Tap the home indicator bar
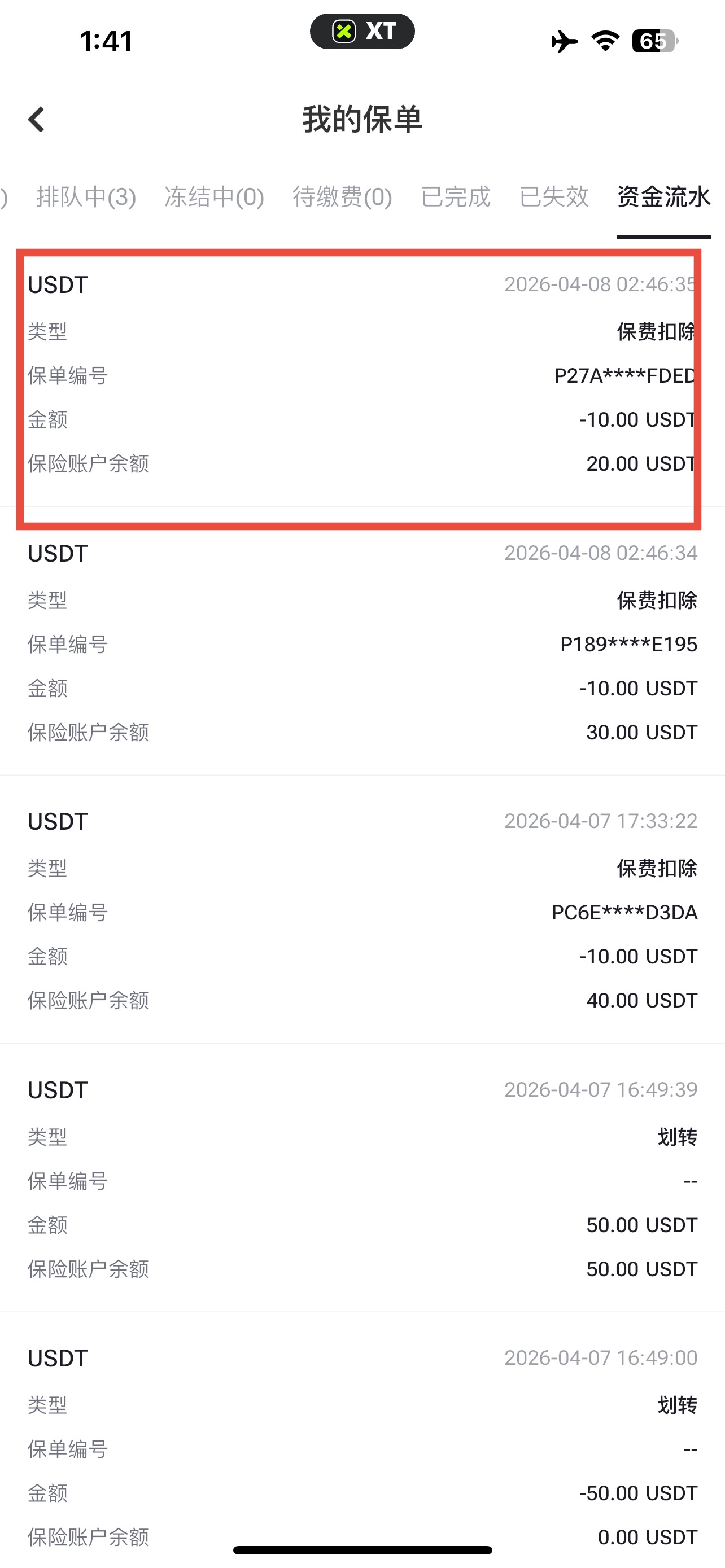Viewport: 725px width, 1568px height. (x=362, y=1550)
